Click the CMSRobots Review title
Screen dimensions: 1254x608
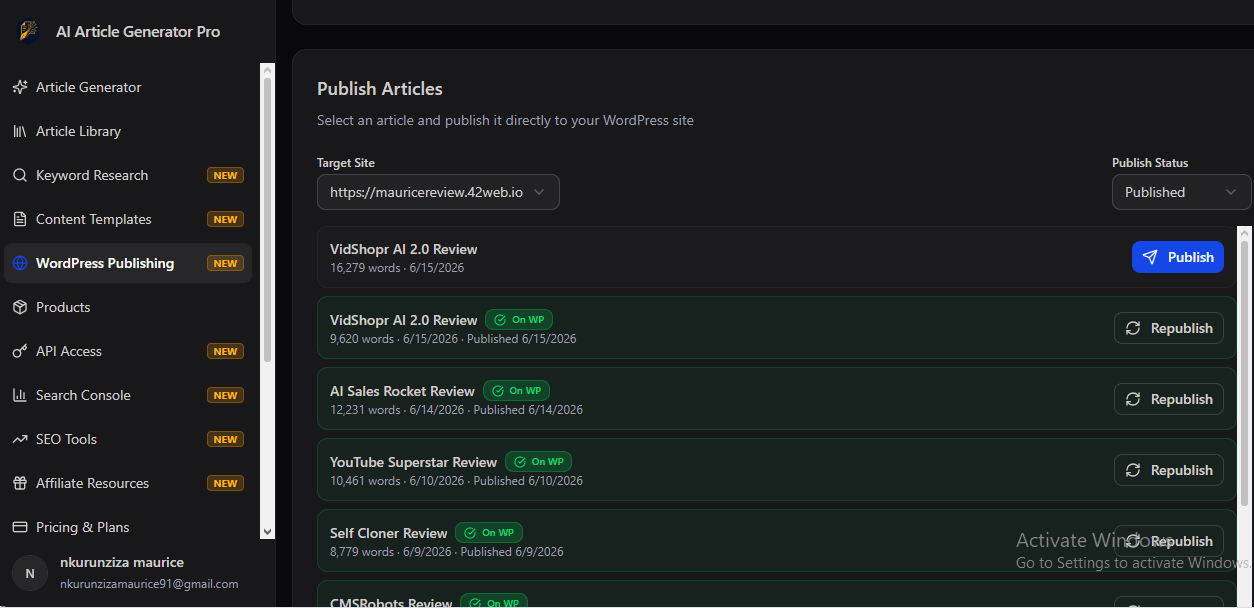(391, 603)
